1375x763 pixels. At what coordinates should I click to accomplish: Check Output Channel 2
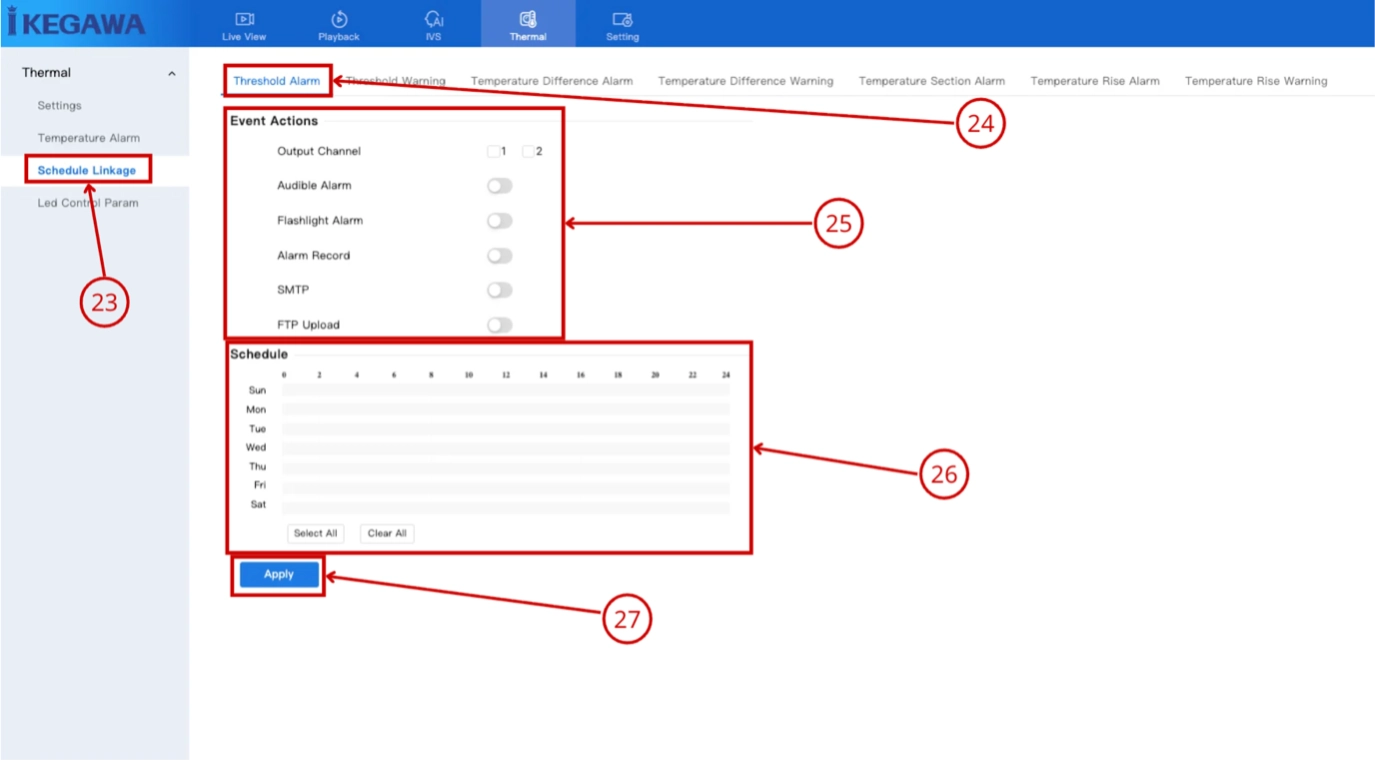tap(528, 152)
